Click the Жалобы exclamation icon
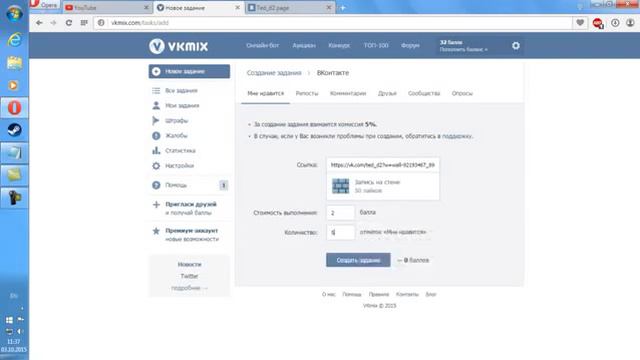This screenshot has width=640, height=360. pyautogui.click(x=156, y=136)
